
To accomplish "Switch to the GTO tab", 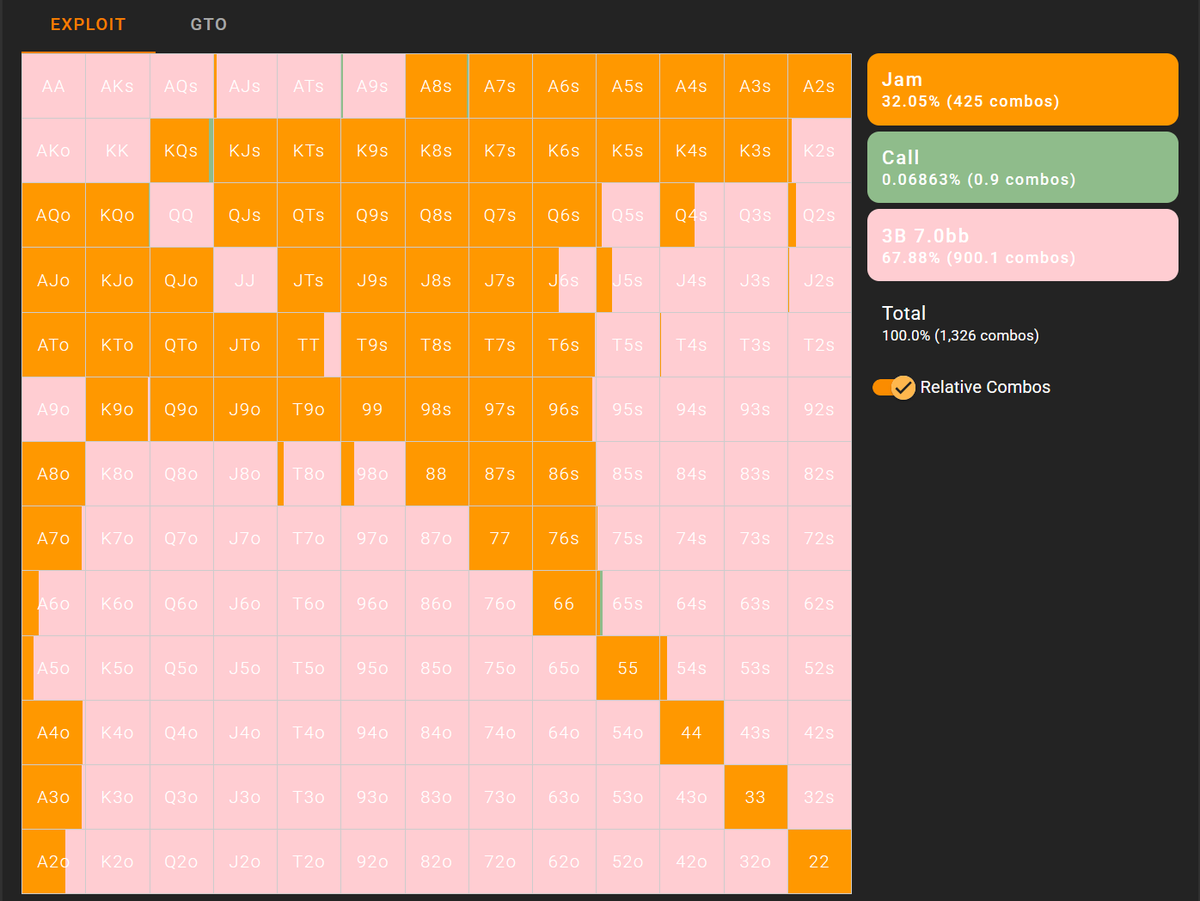I will 209,24.
